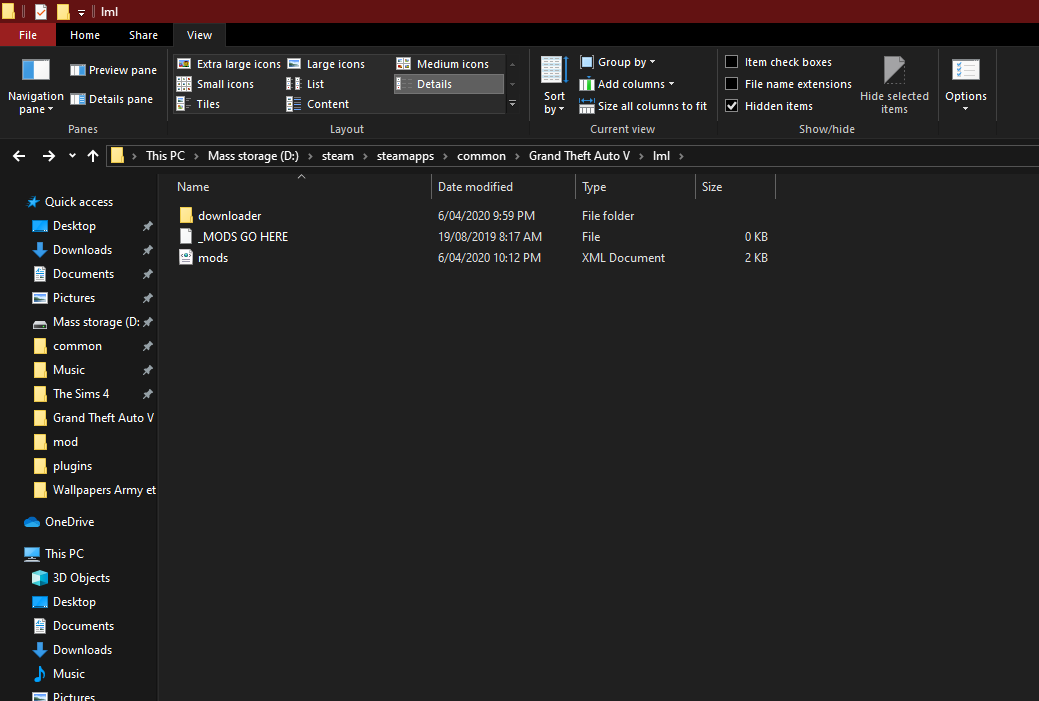Open the recent locations dropdown arrow
The width and height of the screenshot is (1039, 701).
point(72,156)
